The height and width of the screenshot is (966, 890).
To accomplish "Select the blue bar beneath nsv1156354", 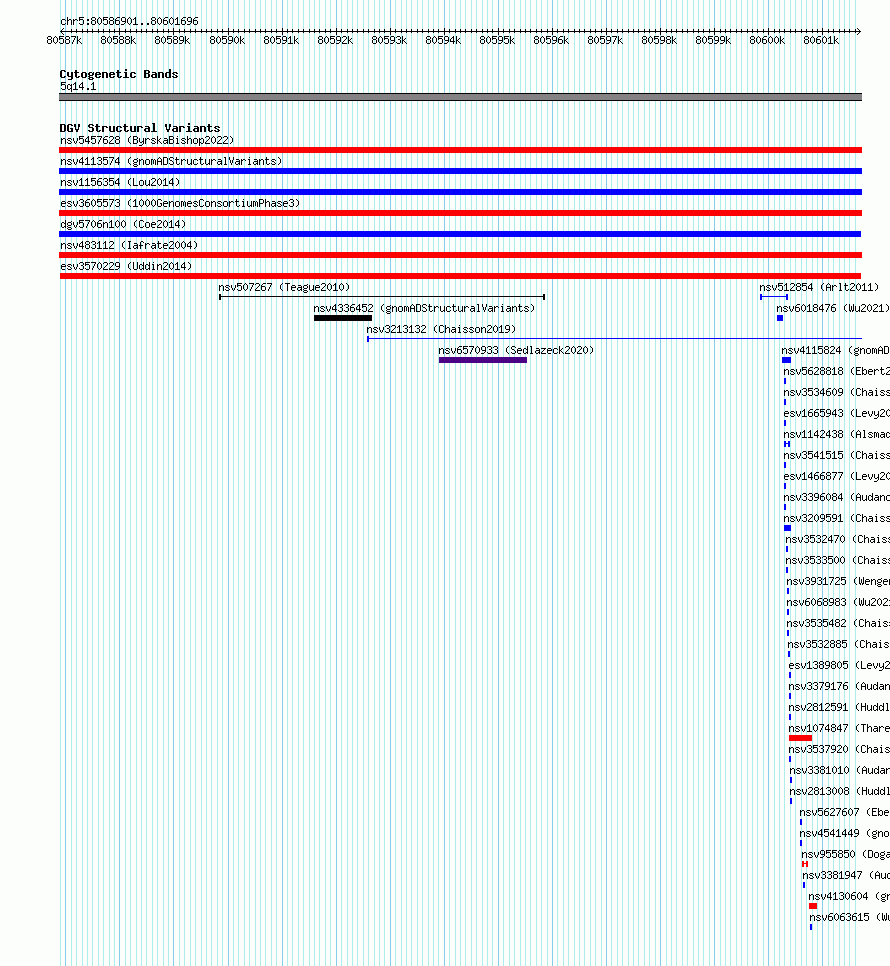I will pyautogui.click(x=461, y=192).
